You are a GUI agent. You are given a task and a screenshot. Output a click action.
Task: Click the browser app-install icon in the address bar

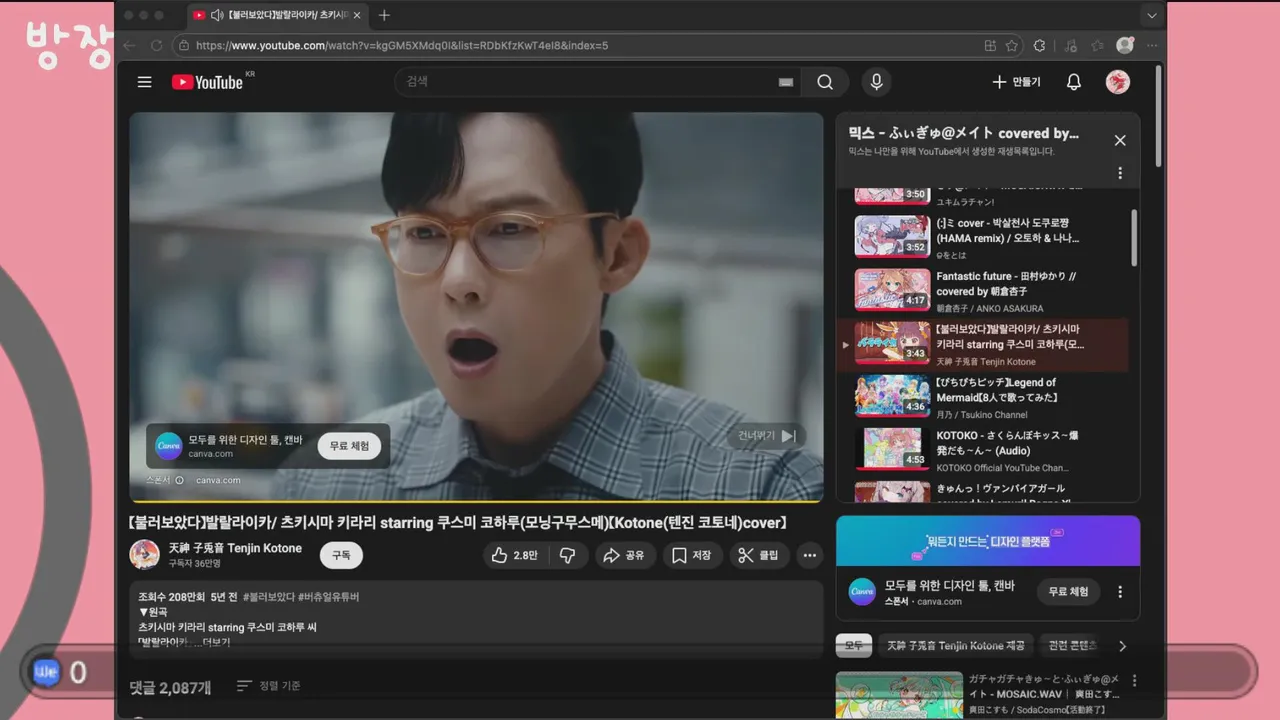click(990, 45)
